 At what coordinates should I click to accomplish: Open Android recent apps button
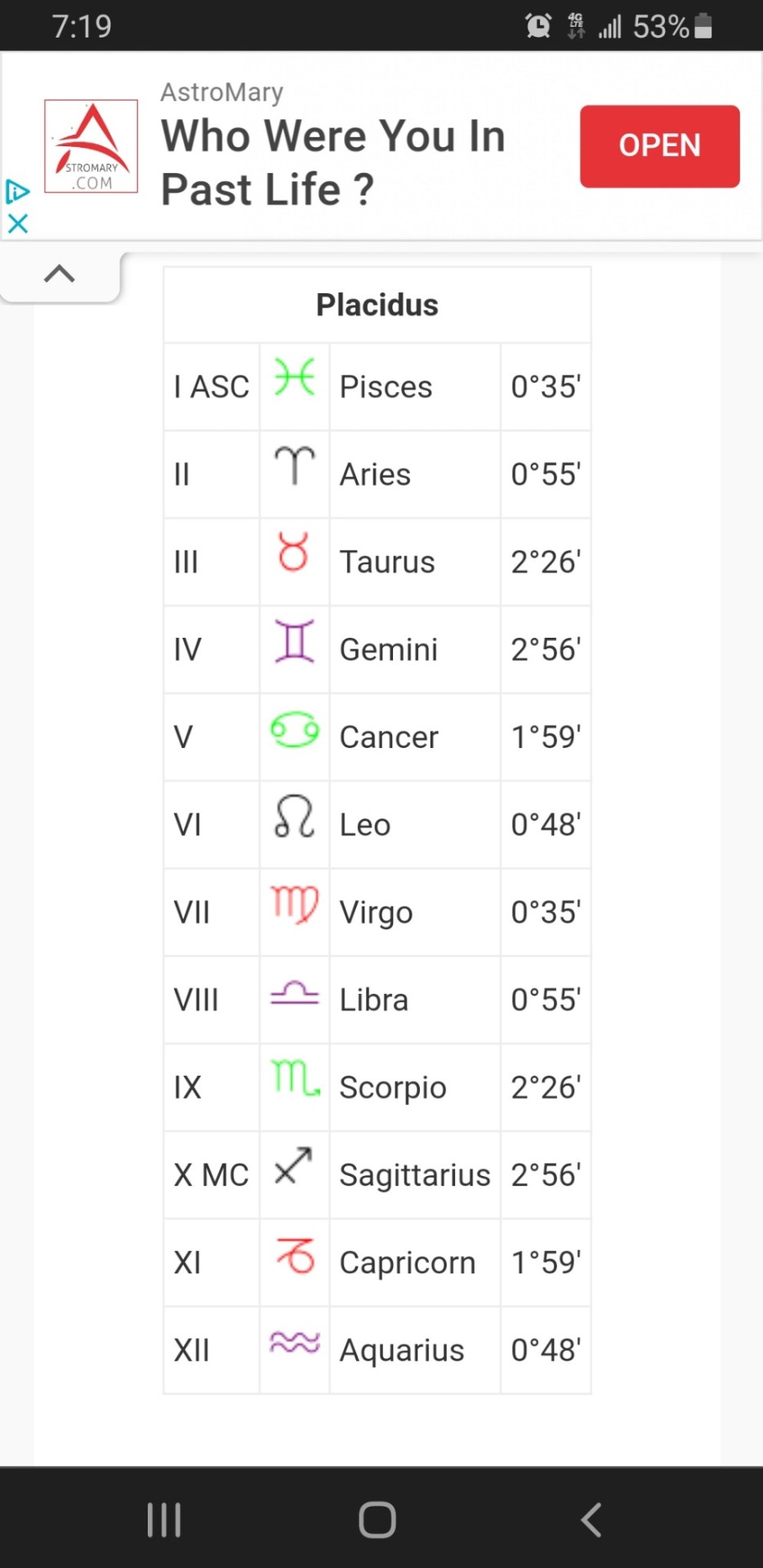(164, 1520)
